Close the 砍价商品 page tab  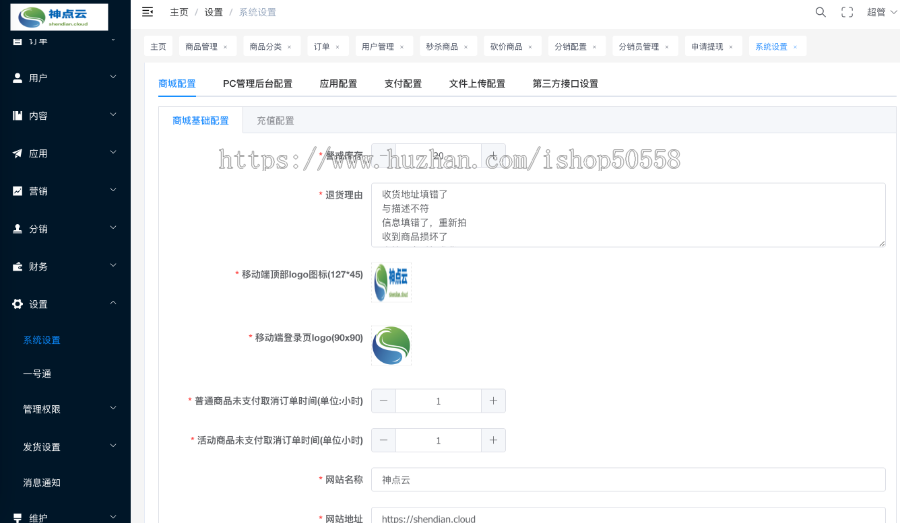pos(530,47)
